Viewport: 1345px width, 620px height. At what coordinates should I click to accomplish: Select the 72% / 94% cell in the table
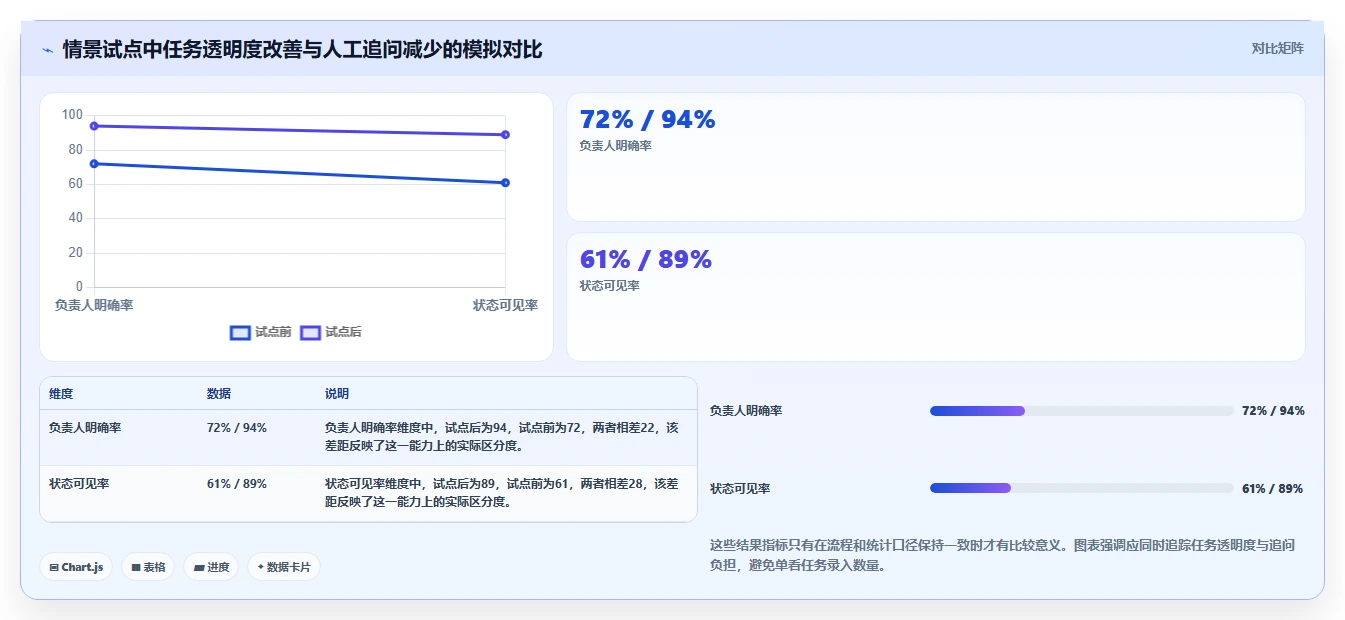pos(237,428)
